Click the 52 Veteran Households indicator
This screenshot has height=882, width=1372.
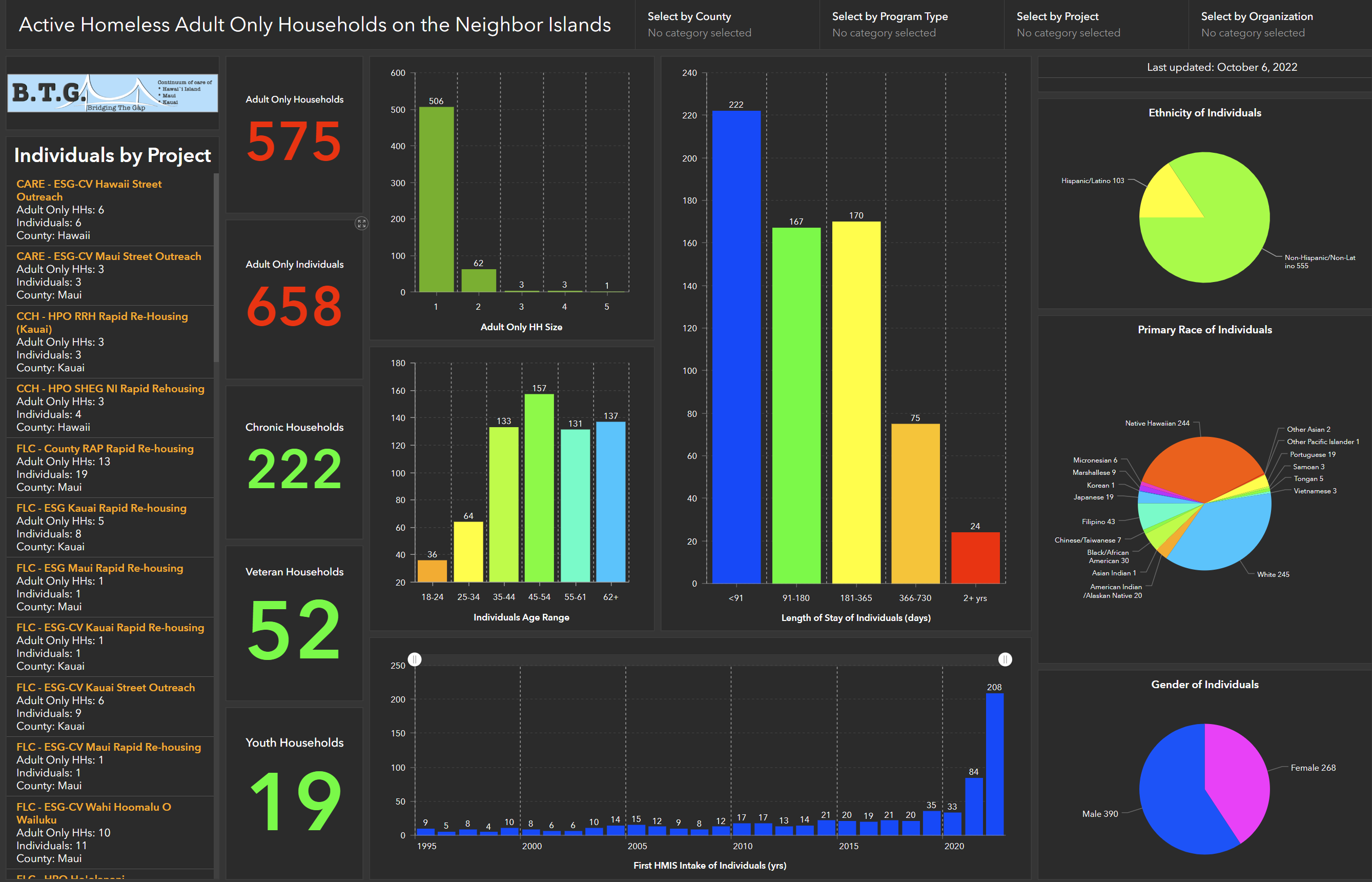click(294, 623)
